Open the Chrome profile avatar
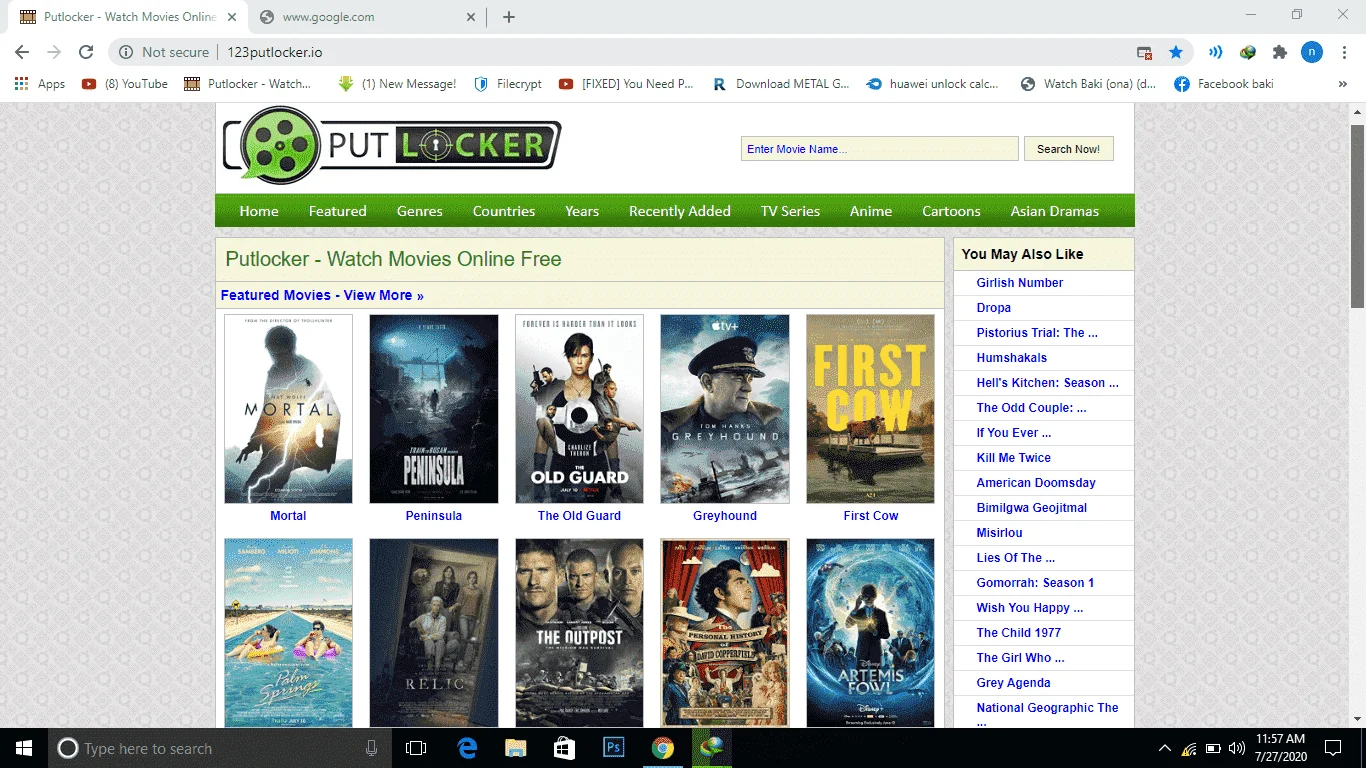The height and width of the screenshot is (768, 1366). pyautogui.click(x=1311, y=52)
